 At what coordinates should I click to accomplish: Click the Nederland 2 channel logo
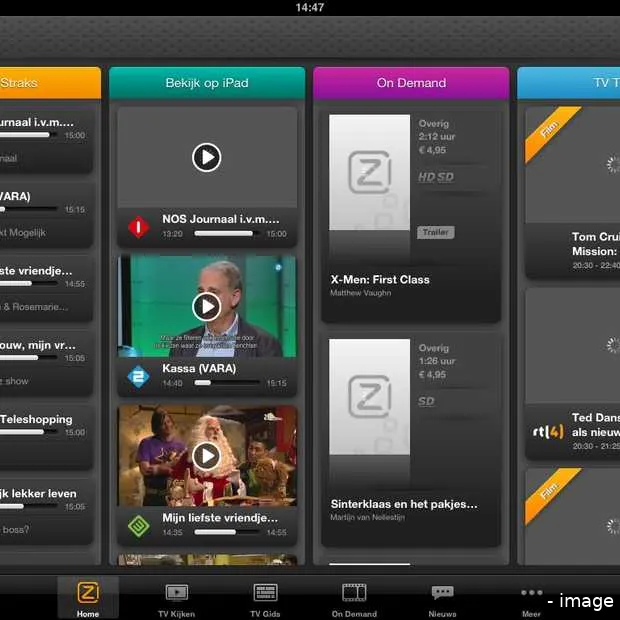[x=138, y=376]
